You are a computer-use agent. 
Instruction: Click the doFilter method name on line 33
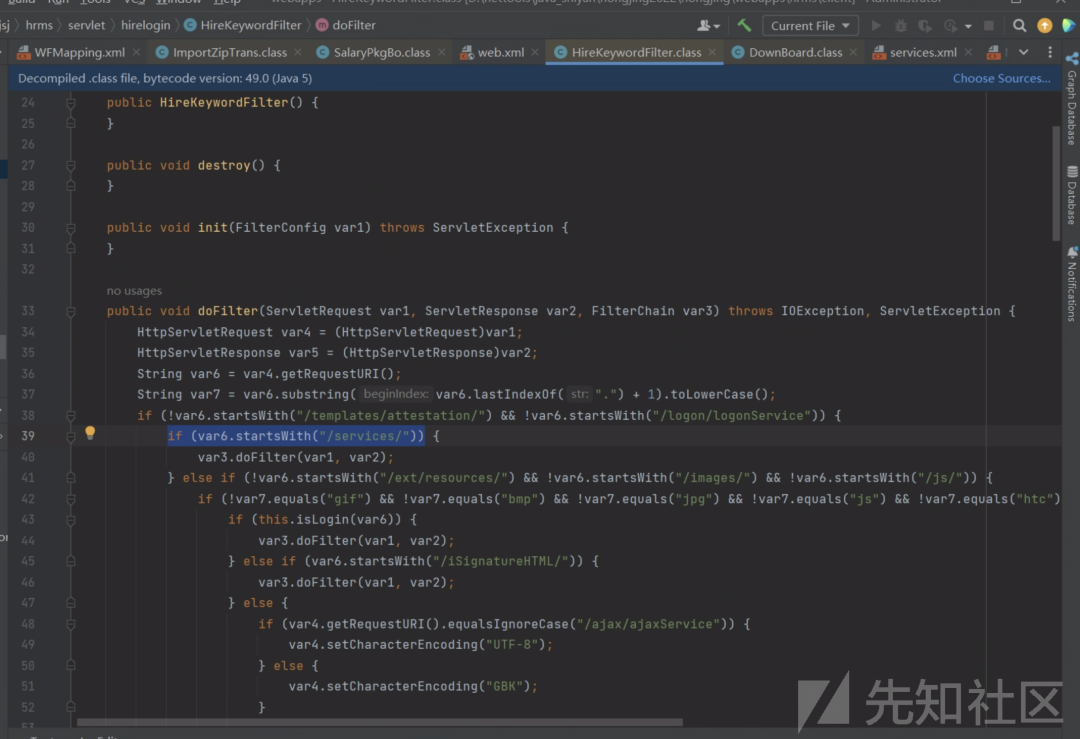click(227, 311)
